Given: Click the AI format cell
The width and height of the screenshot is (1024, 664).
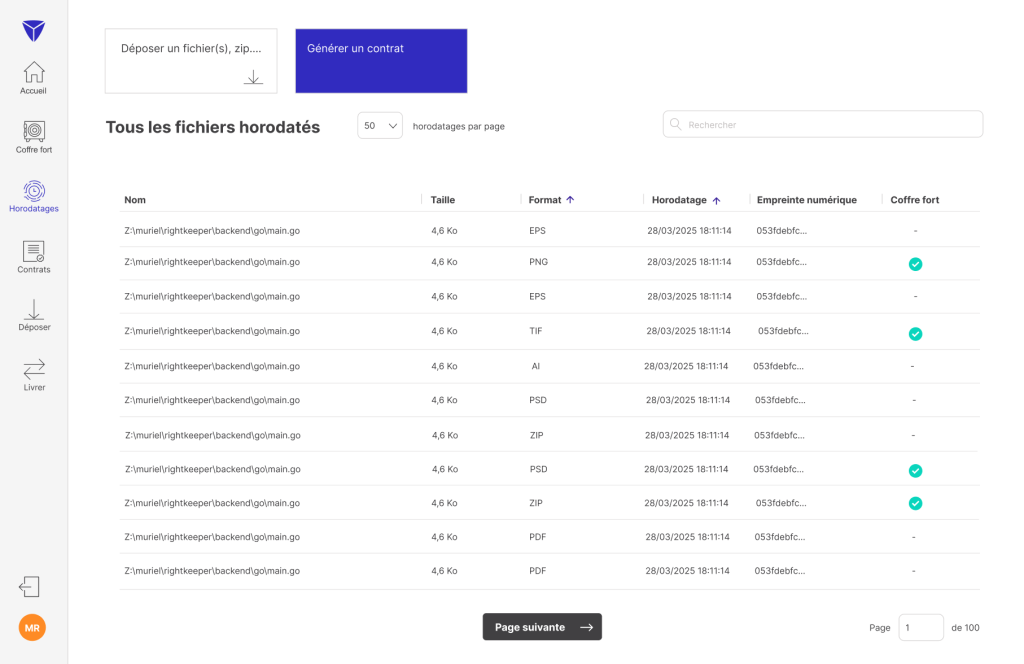Looking at the screenshot, I should click(x=536, y=366).
